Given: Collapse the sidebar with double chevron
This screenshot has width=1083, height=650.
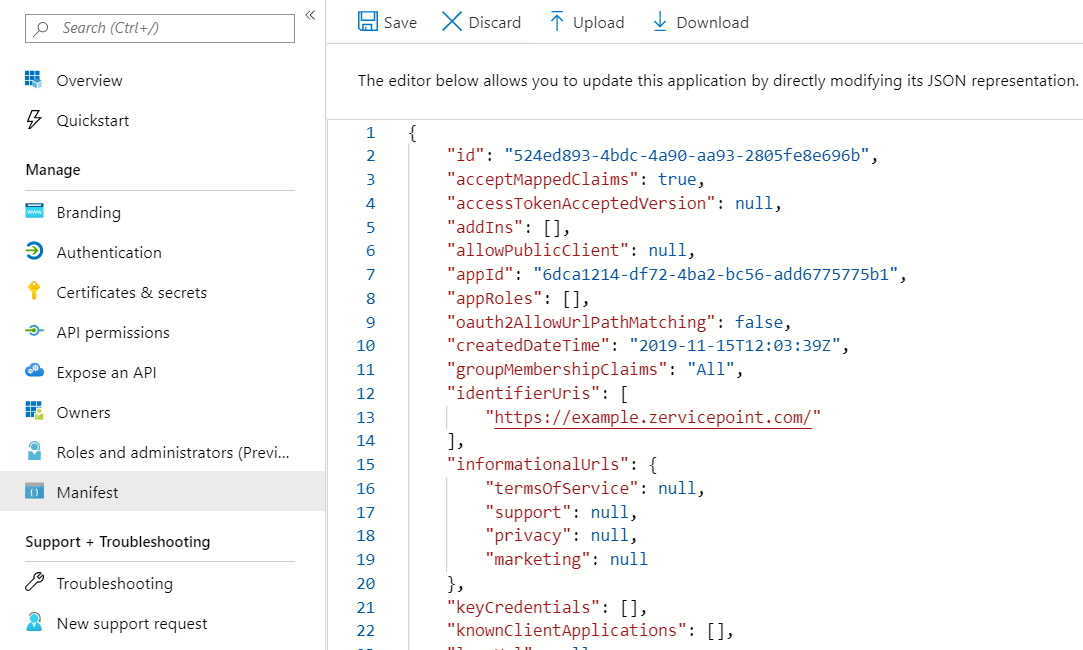Looking at the screenshot, I should click(x=310, y=14).
